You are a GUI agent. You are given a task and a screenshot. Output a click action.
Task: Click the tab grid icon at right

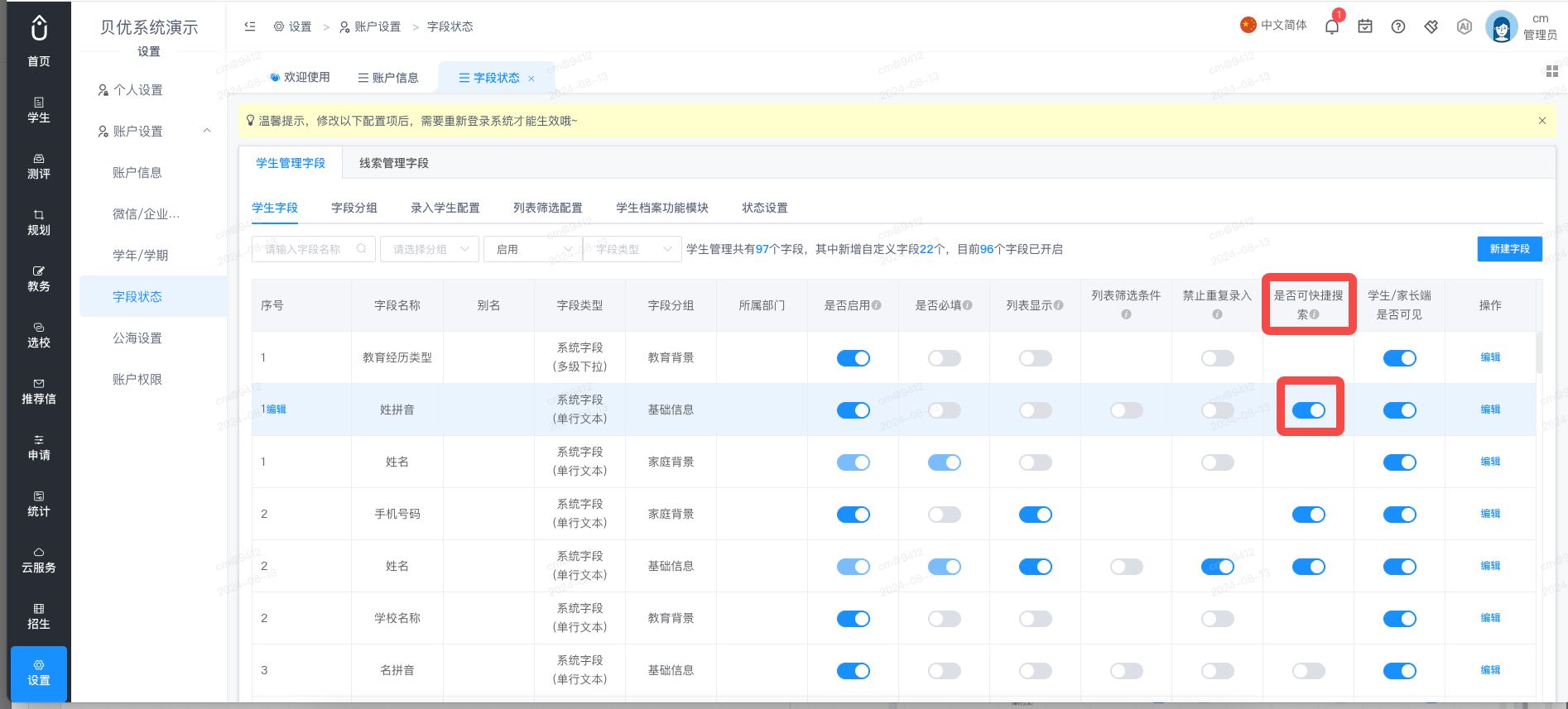(1552, 72)
